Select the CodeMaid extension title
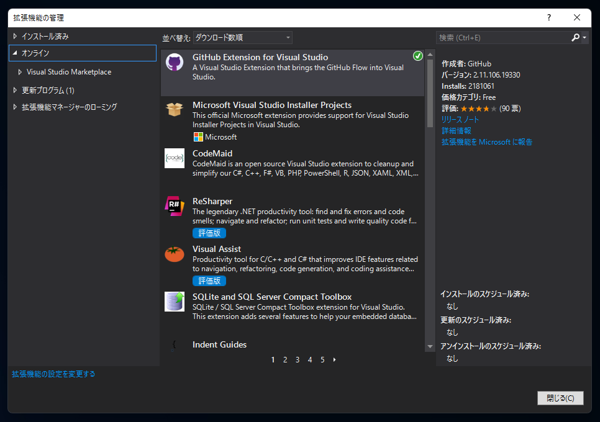The width and height of the screenshot is (600, 422). tap(212, 153)
